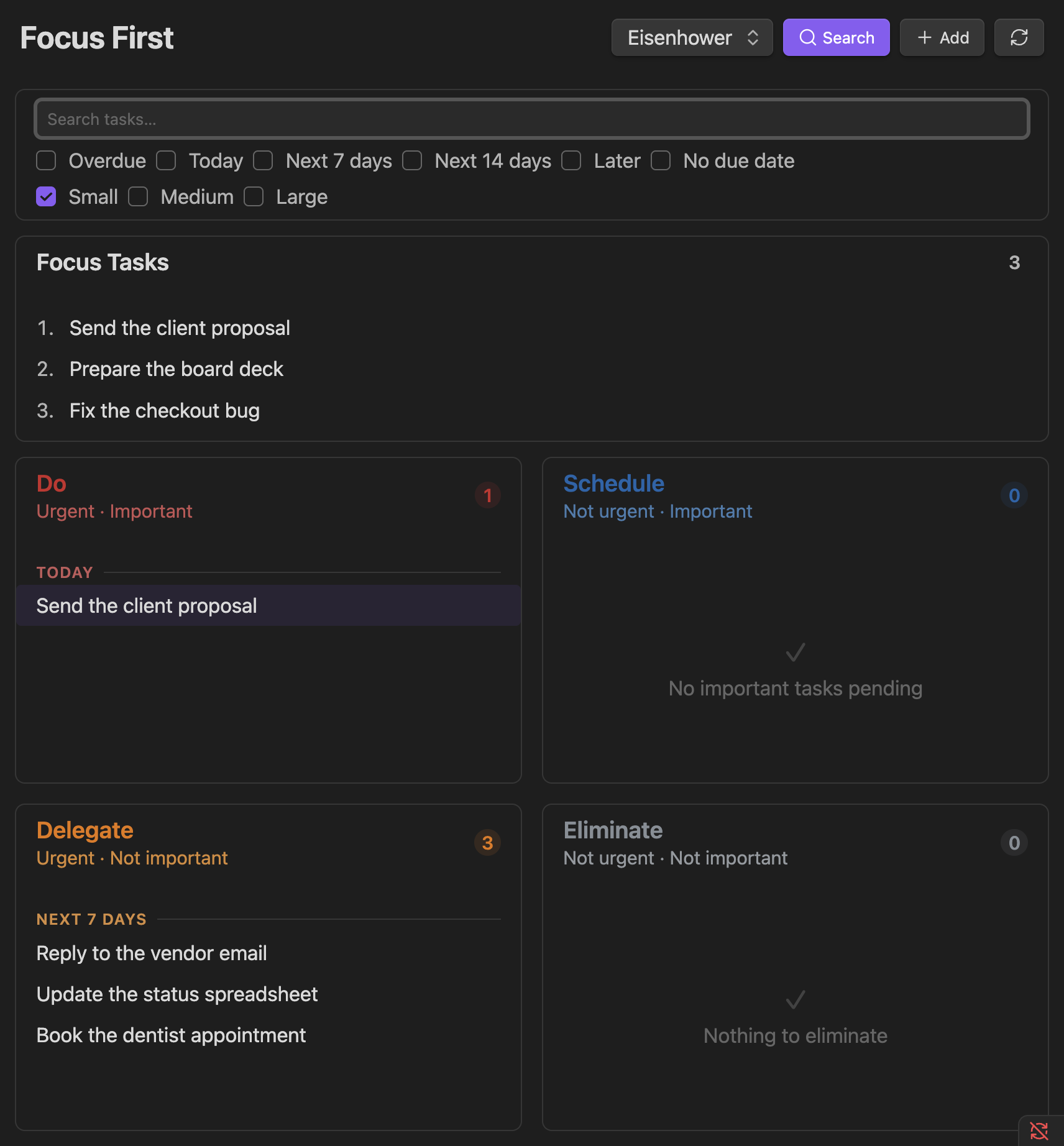Viewport: 1064px width, 1146px height.
Task: Enable the Overdue filter checkbox
Action: click(46, 160)
